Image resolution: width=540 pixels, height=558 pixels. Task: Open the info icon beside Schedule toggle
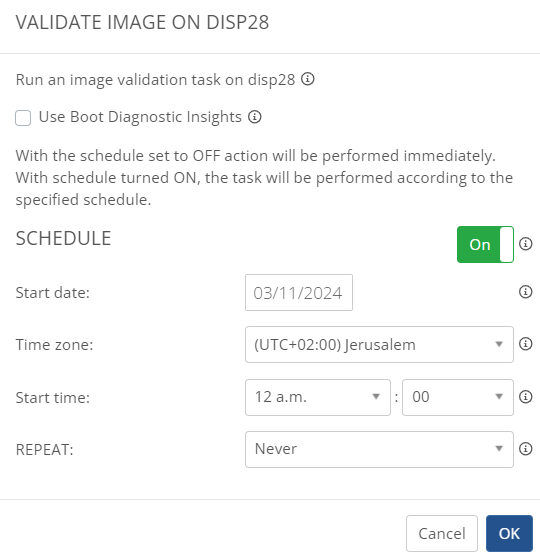coord(525,244)
